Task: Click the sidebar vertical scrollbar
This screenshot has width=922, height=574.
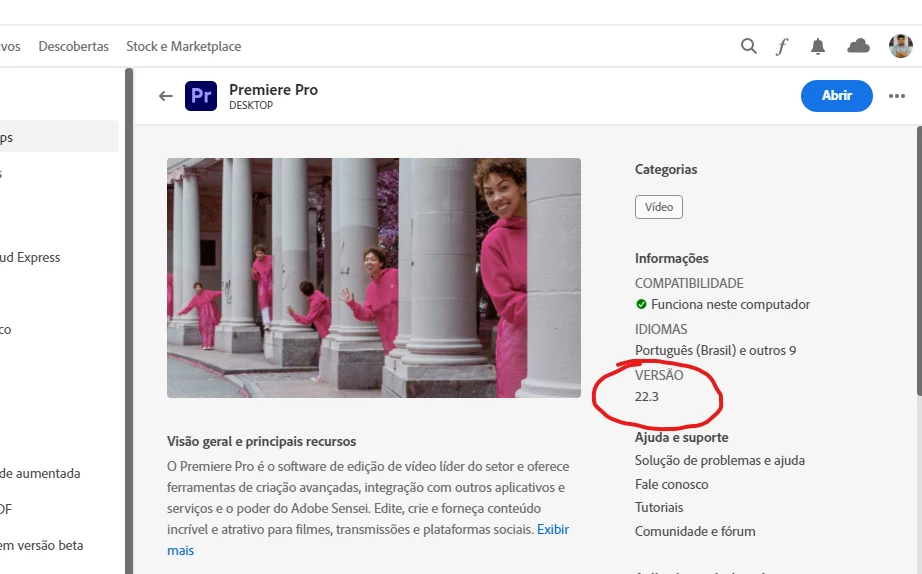Action: (x=129, y=321)
